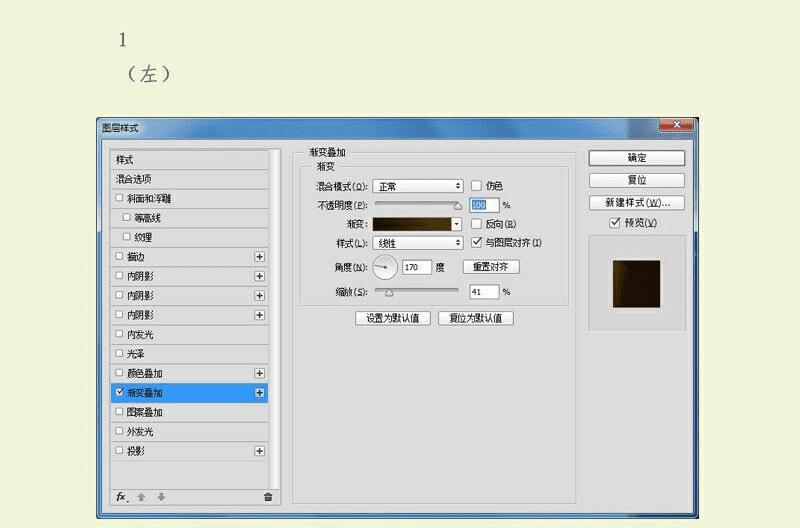Select the 混合选项 list item
Viewport: 800px width, 528px height.
click(189, 179)
